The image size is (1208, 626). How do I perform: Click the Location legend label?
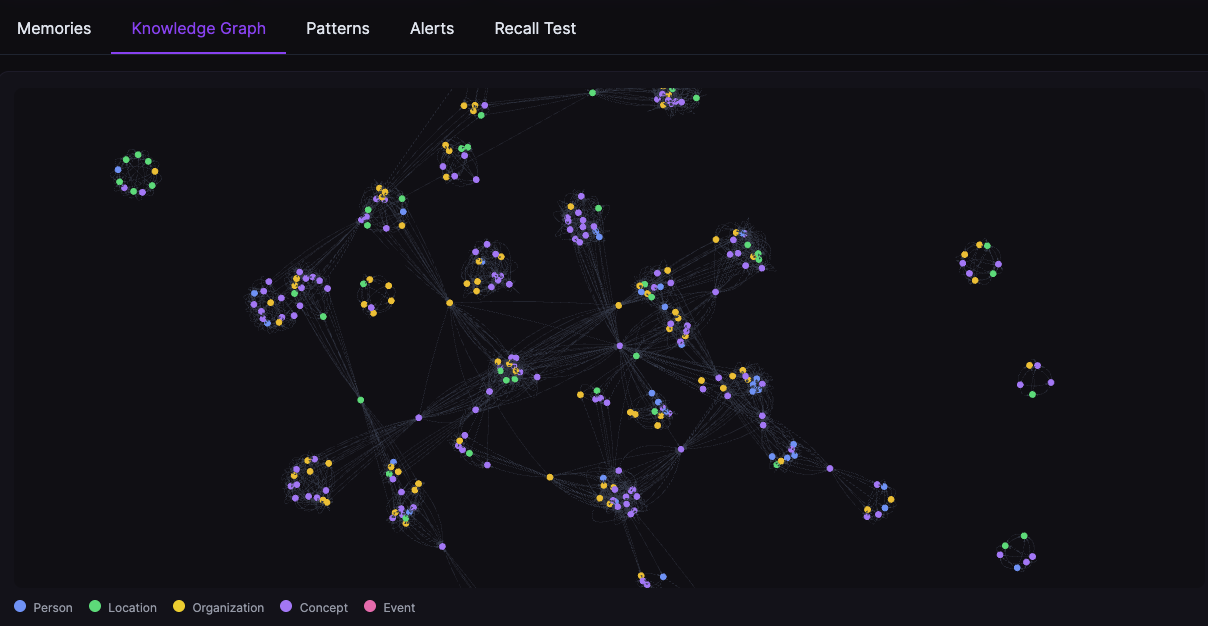pyautogui.click(x=132, y=608)
